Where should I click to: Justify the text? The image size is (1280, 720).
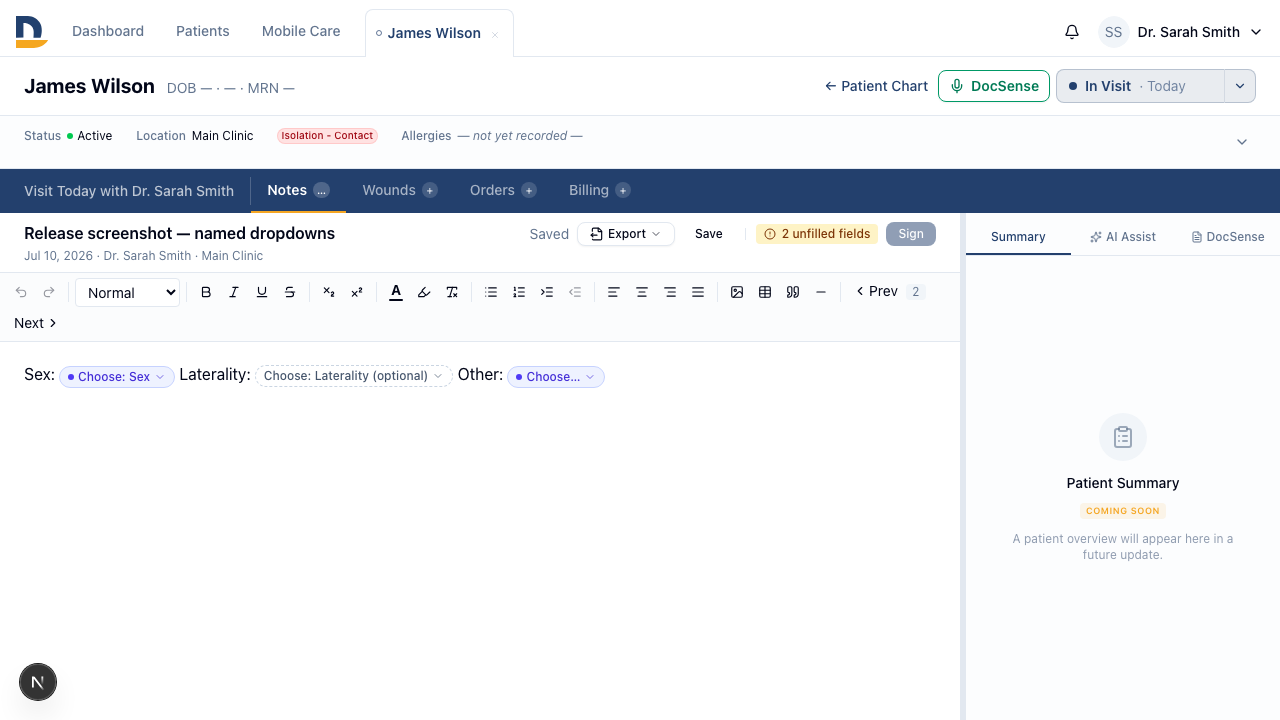(x=698, y=292)
